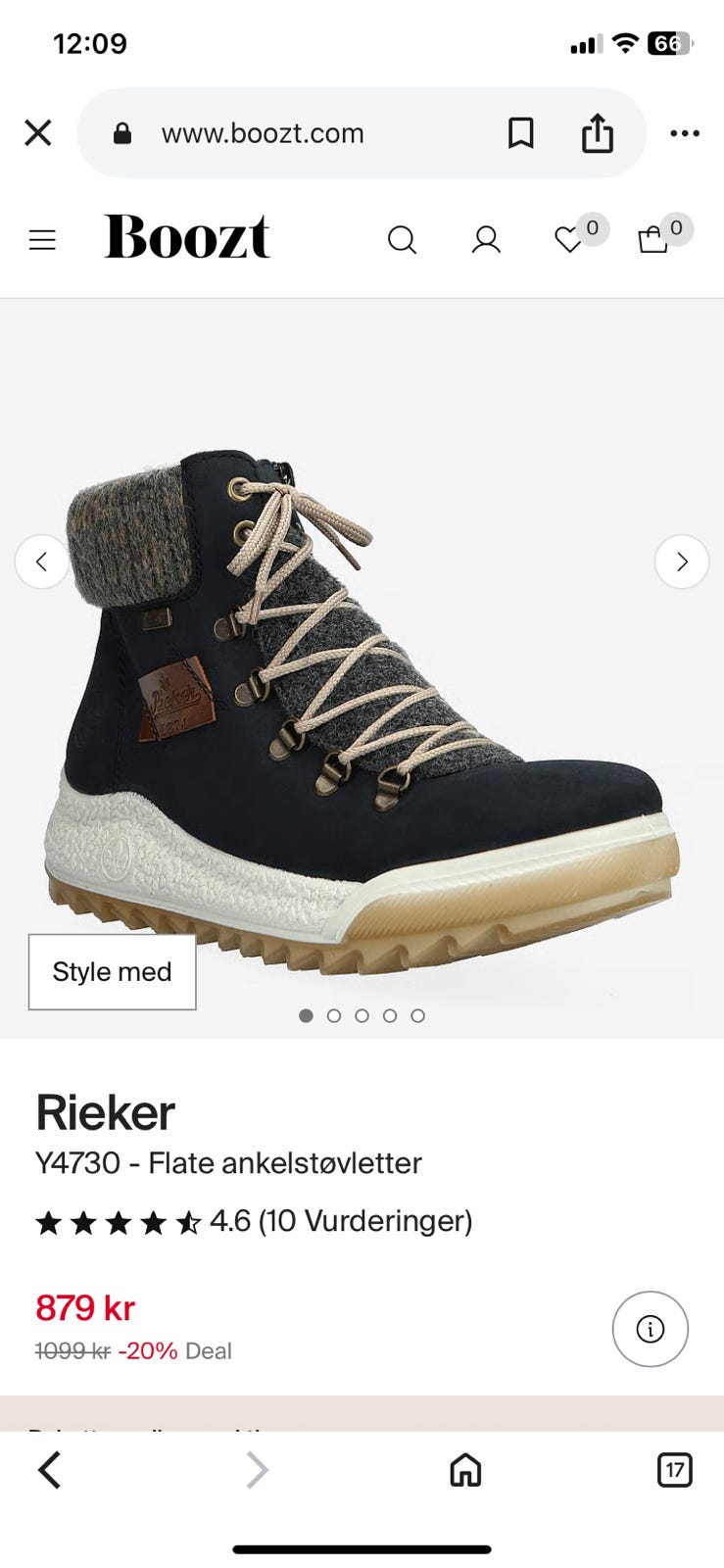Viewport: 724px width, 1568px height.
Task: Tap the www.boozt.com address bar
Action: pos(263,133)
